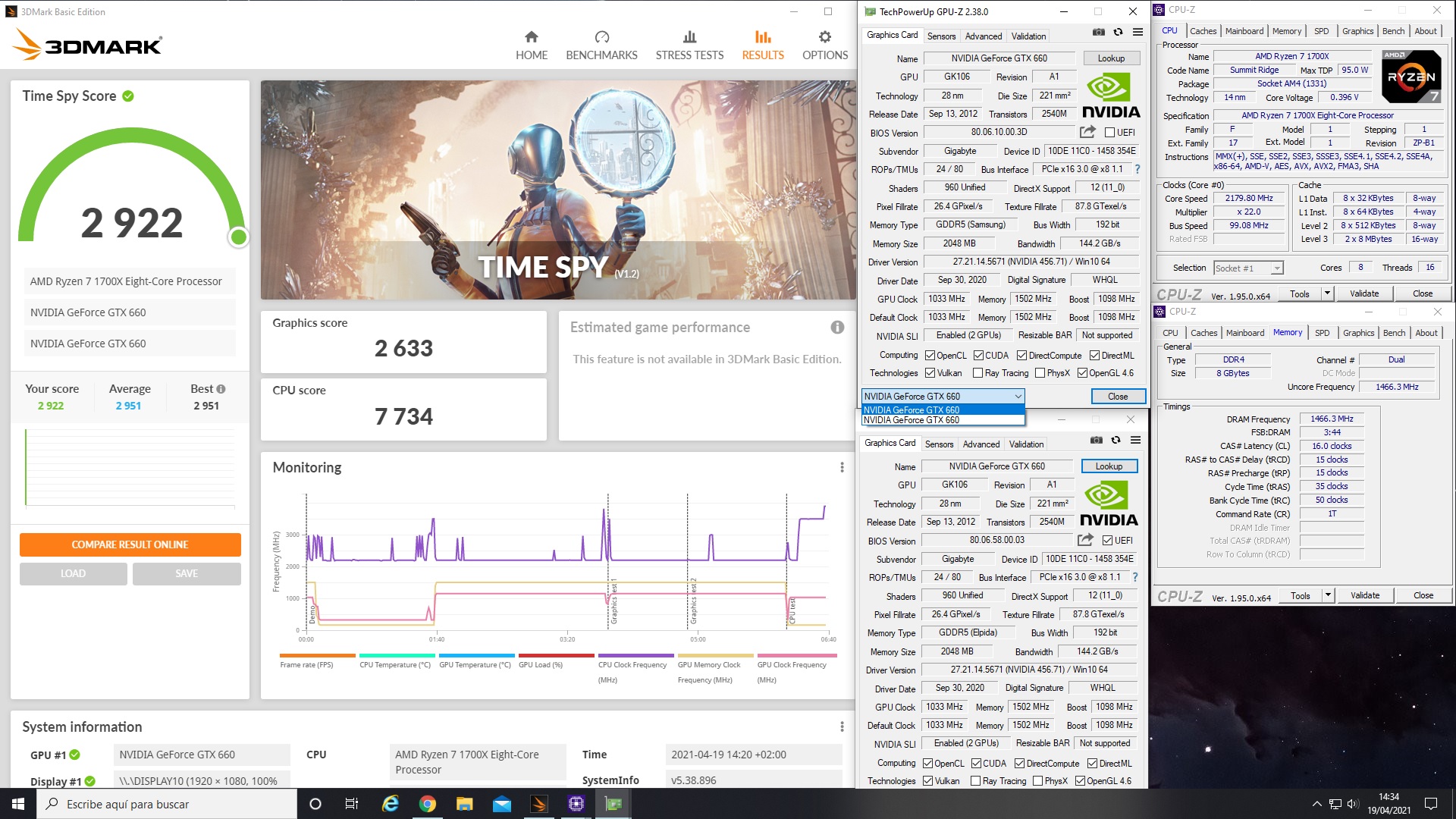This screenshot has height=819, width=1456.
Task: Click the Frame rate (FPS) orange legend bar
Action: click(x=317, y=655)
